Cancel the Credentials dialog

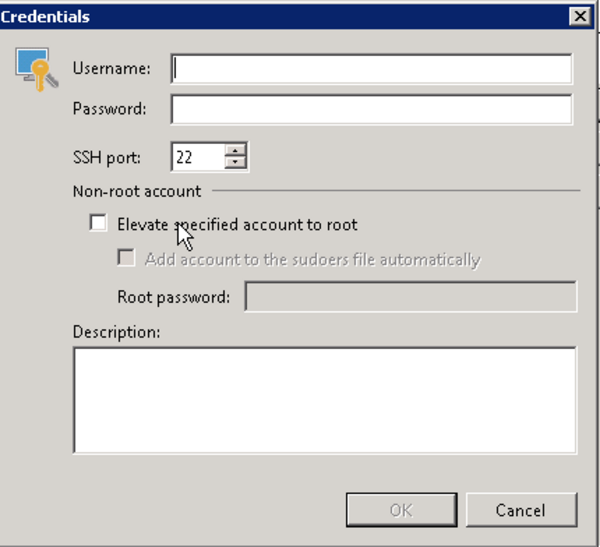[x=521, y=510]
